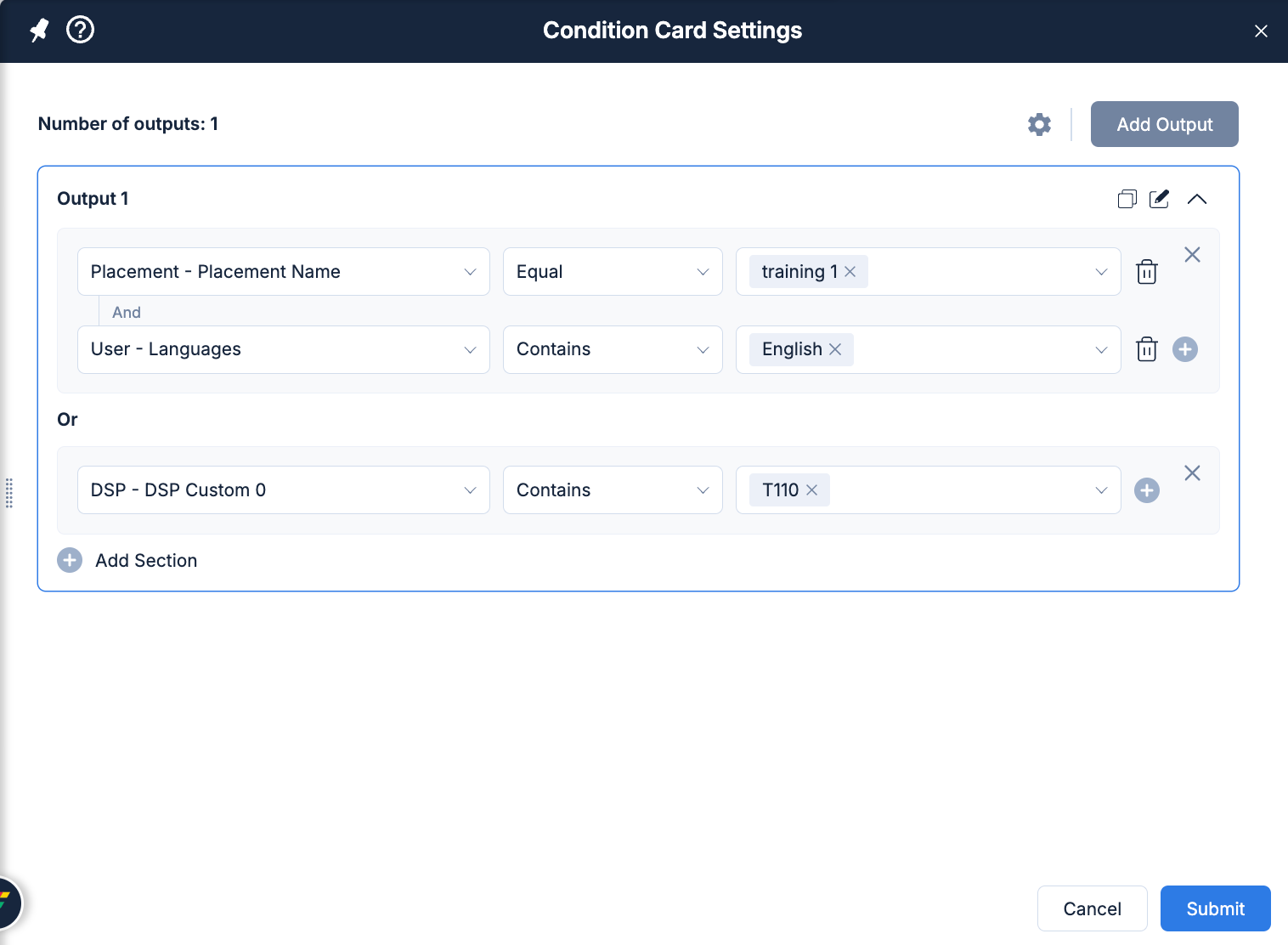Cancel the condition card changes
This screenshot has width=1288, height=945.
[x=1092, y=908]
